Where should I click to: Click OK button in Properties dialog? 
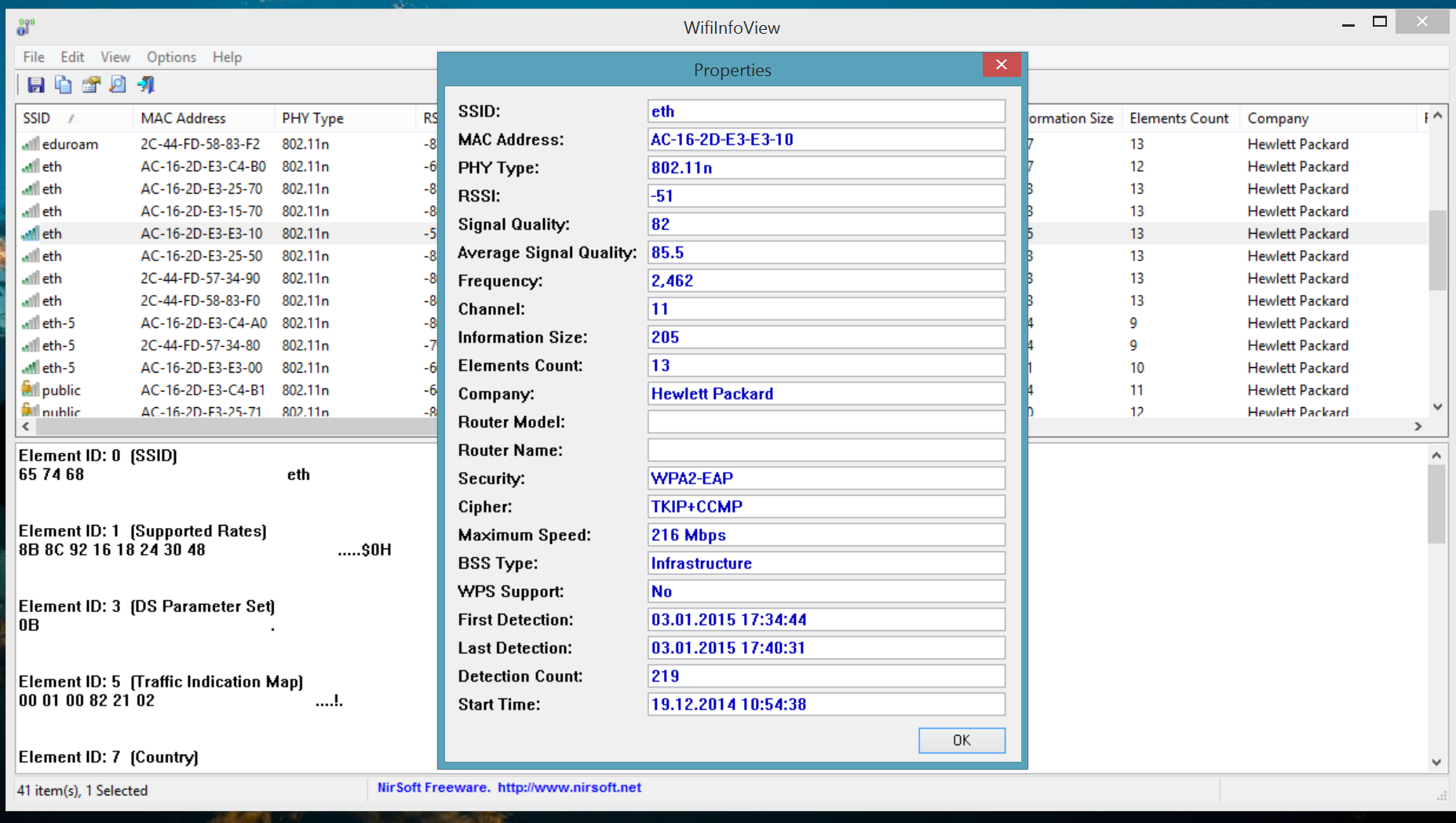(x=962, y=740)
